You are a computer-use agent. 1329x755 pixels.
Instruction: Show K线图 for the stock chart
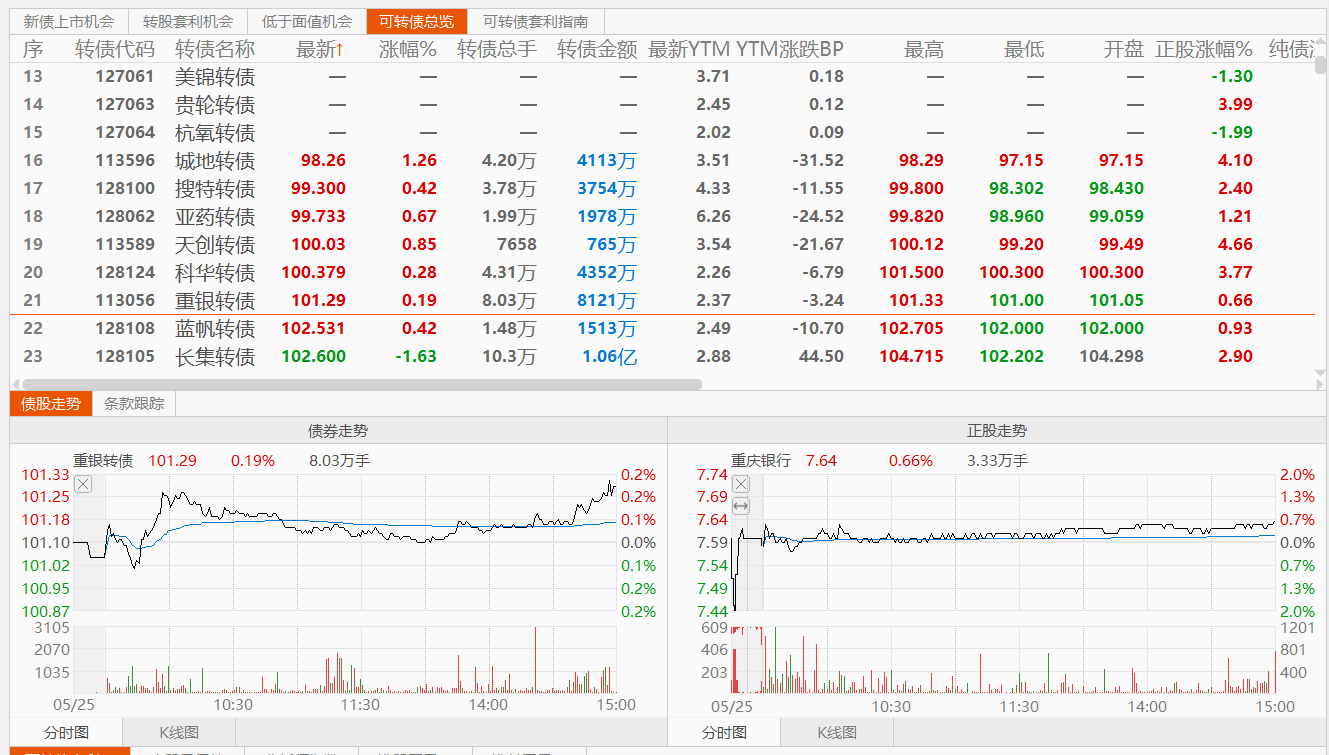[837, 732]
